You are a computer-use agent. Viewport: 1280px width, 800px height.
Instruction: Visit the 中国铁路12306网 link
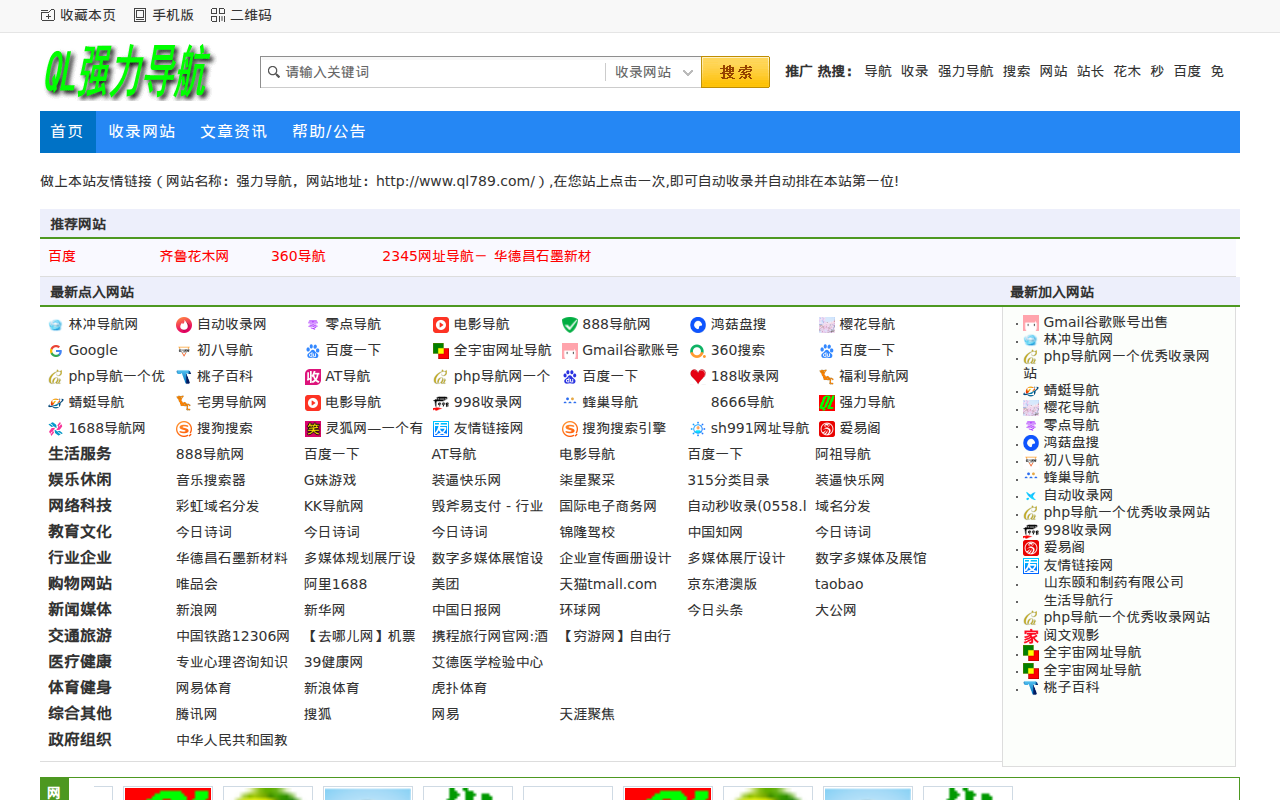[x=232, y=636]
